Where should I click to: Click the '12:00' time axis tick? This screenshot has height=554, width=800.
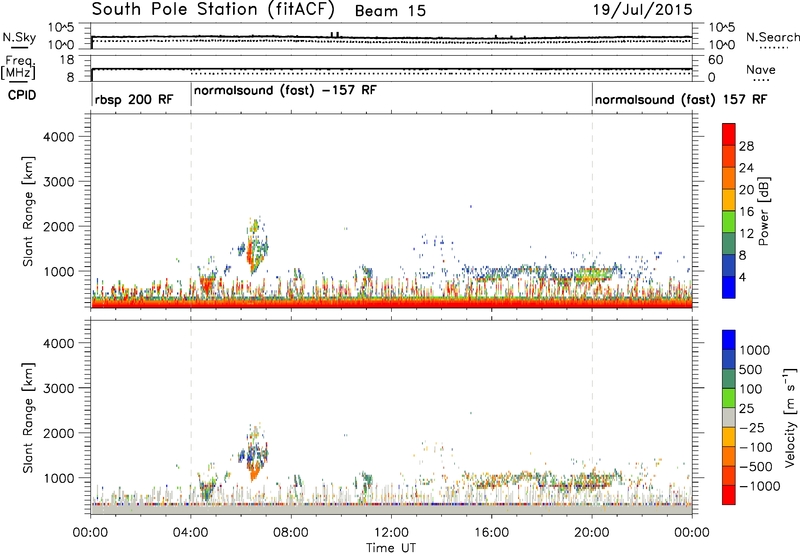391,533
